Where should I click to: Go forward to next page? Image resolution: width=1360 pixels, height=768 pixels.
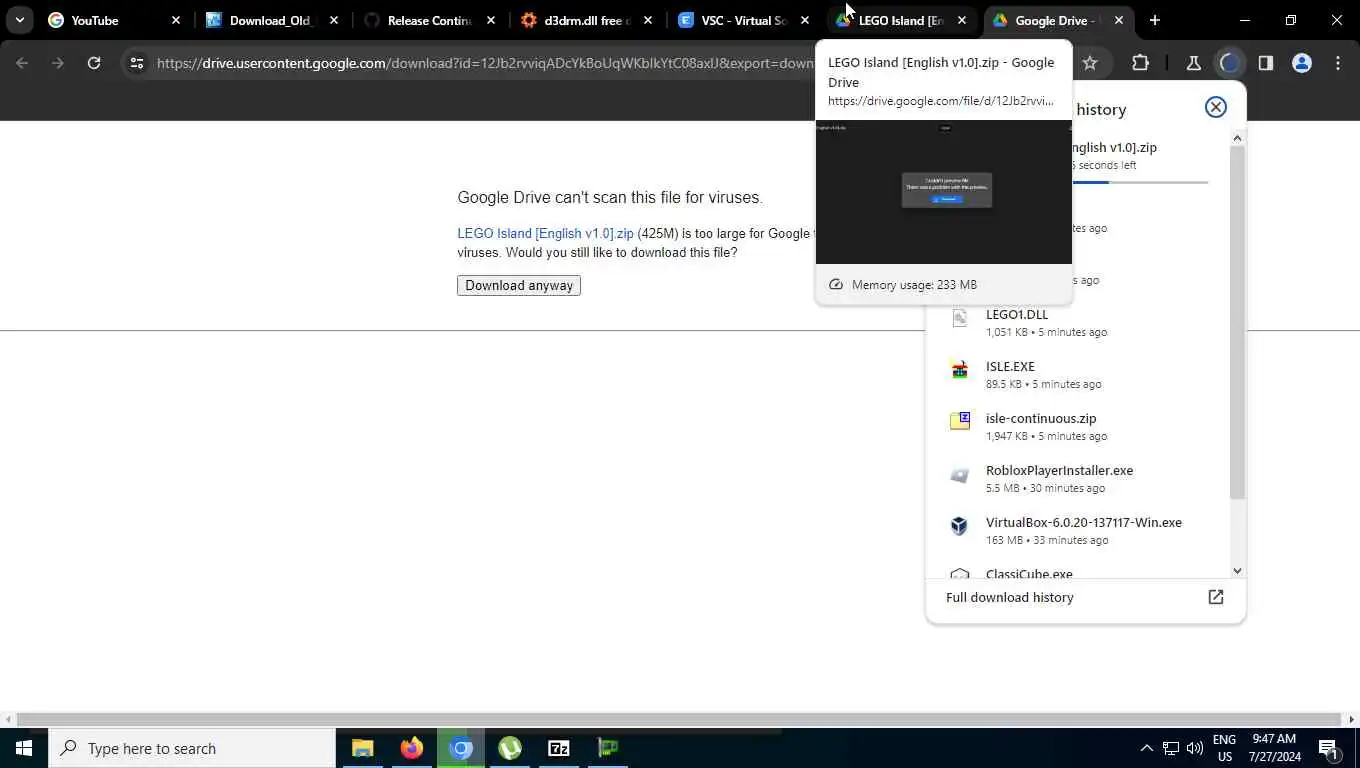click(x=58, y=63)
